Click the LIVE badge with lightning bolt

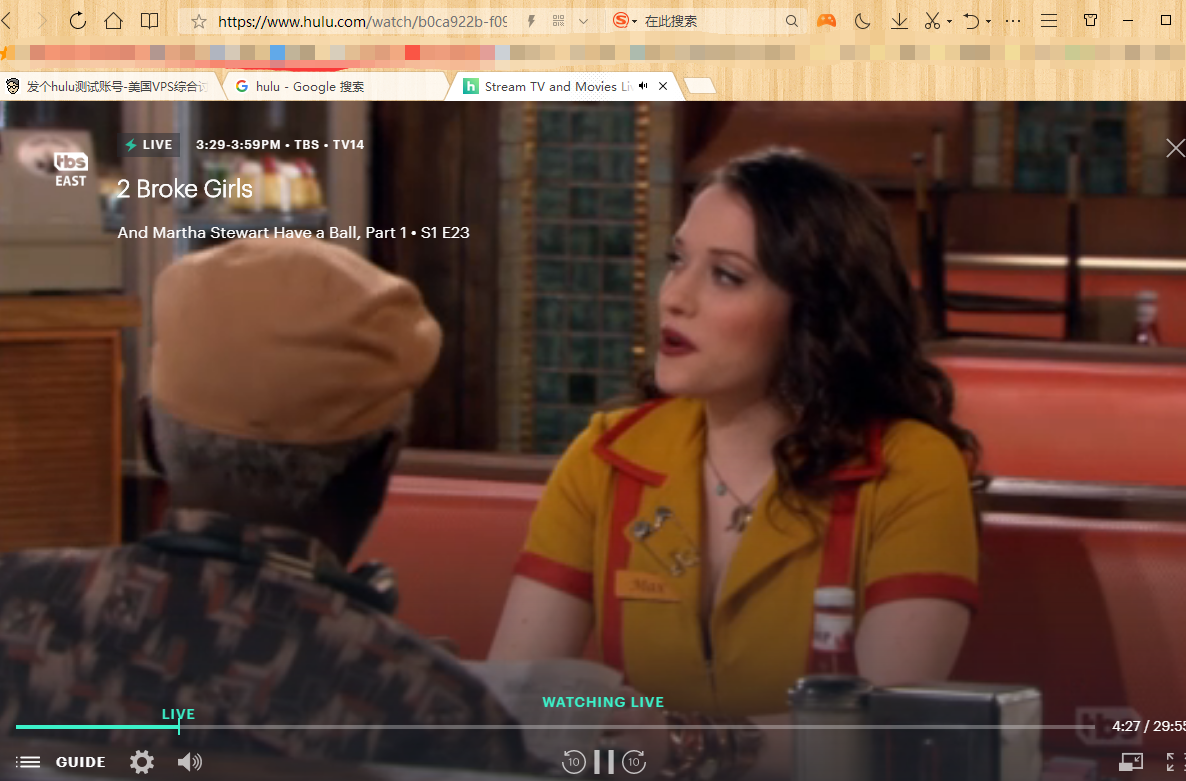coord(149,144)
